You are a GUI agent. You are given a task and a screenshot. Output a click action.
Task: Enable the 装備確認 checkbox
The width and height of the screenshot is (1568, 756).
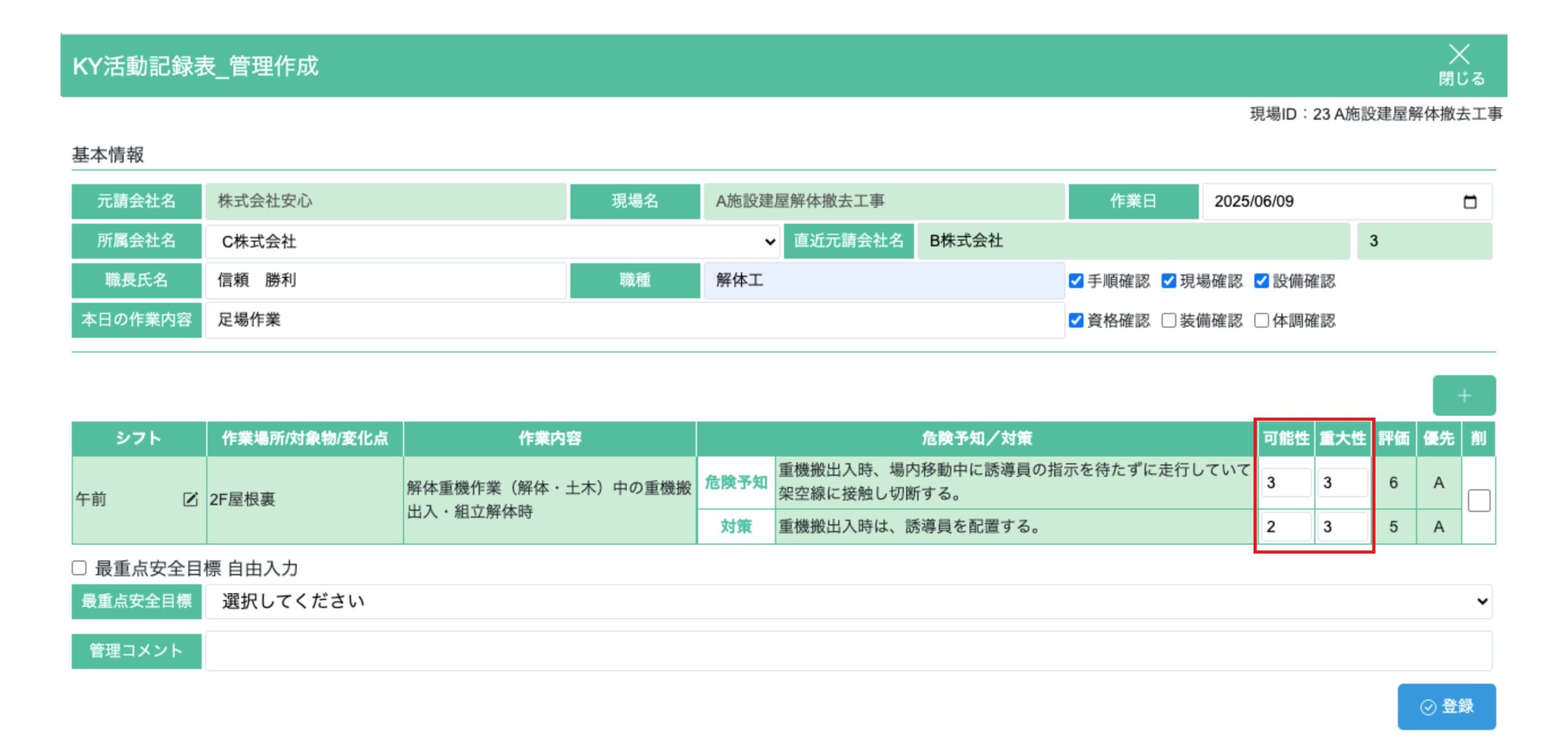[1169, 320]
